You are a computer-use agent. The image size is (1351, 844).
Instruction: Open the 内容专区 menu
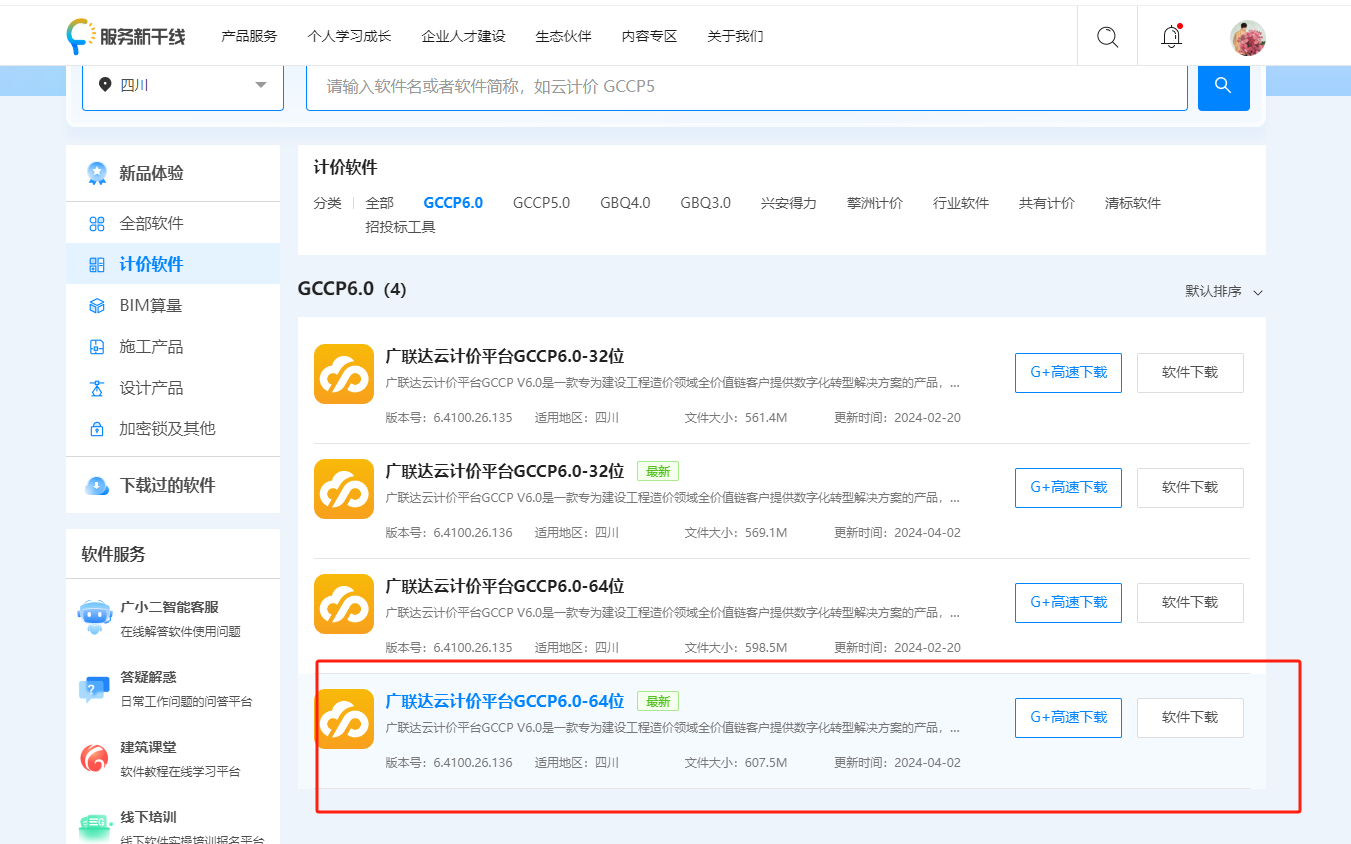click(x=649, y=36)
